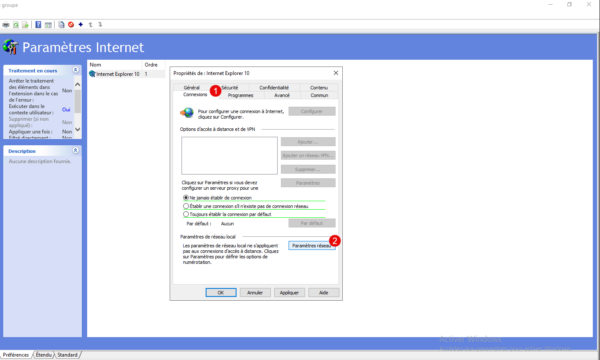Click the green refresh page toolbar icon
Viewport: 600px width, 360px height.
[16, 25]
